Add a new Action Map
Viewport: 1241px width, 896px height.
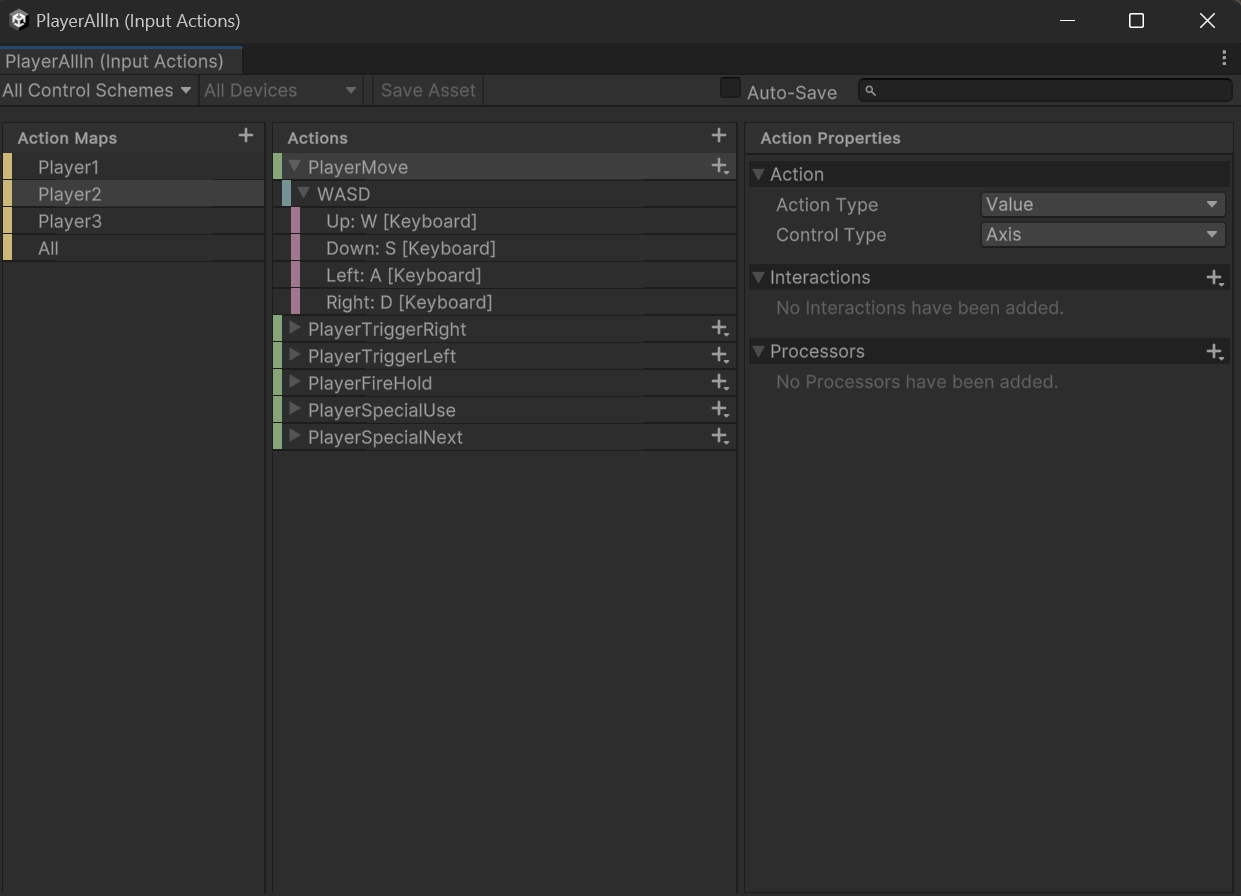(x=245, y=134)
